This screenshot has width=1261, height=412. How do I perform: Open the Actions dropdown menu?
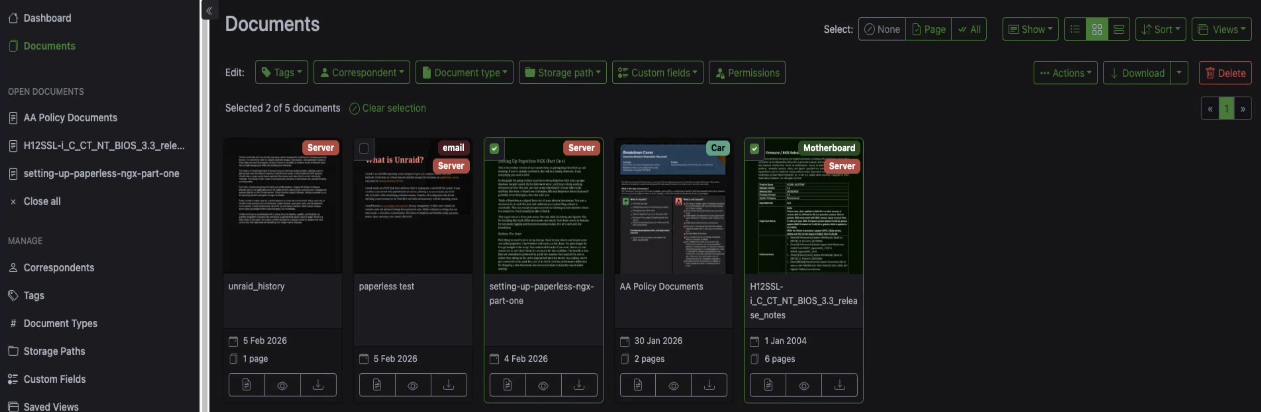coord(1065,73)
